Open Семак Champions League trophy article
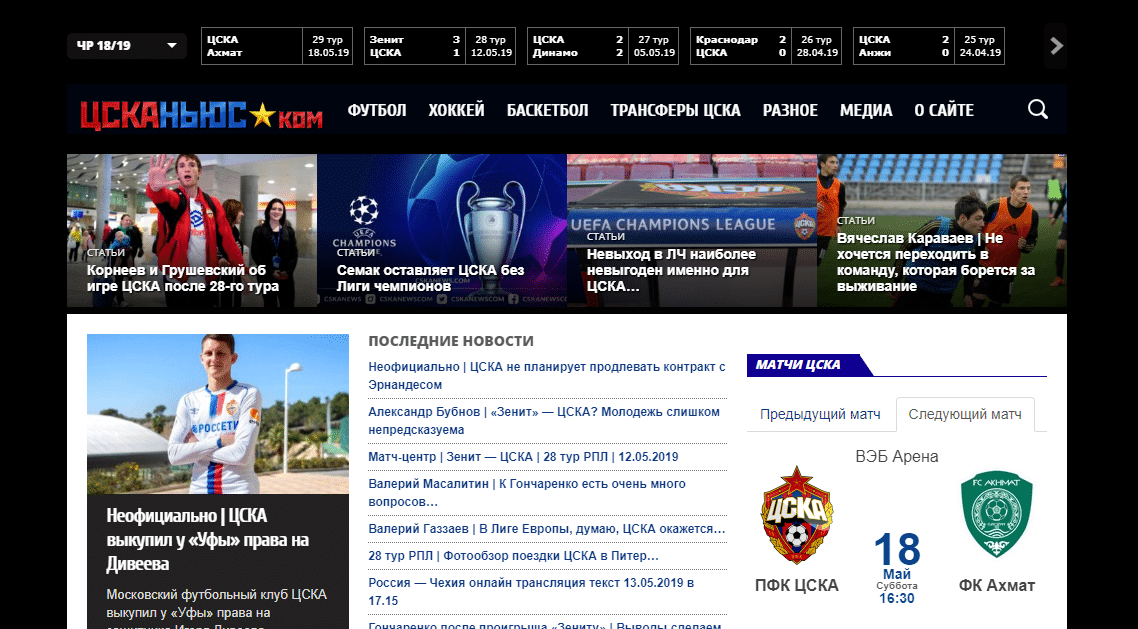This screenshot has width=1138, height=629. click(442, 230)
